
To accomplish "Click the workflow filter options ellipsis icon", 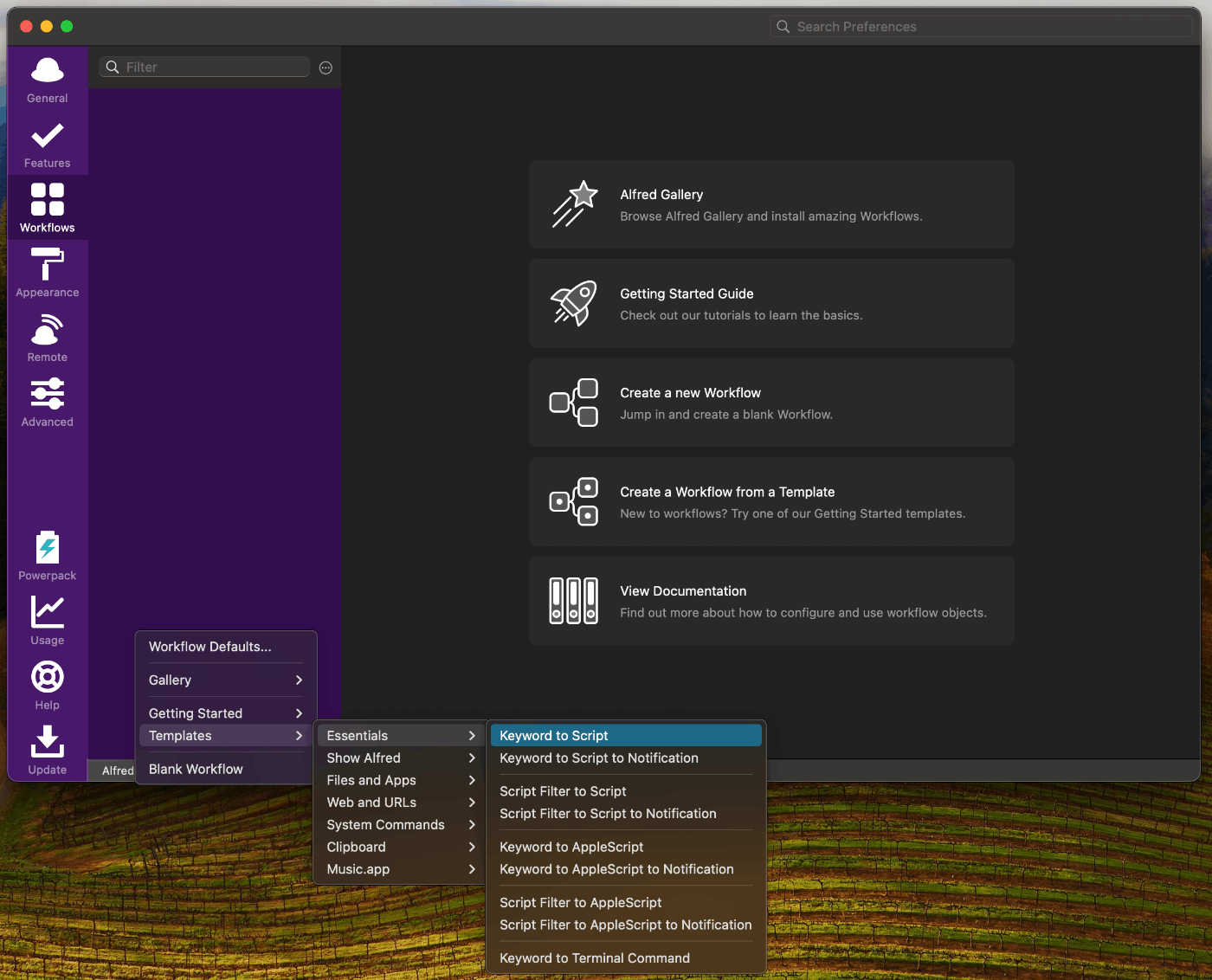I will (x=326, y=68).
